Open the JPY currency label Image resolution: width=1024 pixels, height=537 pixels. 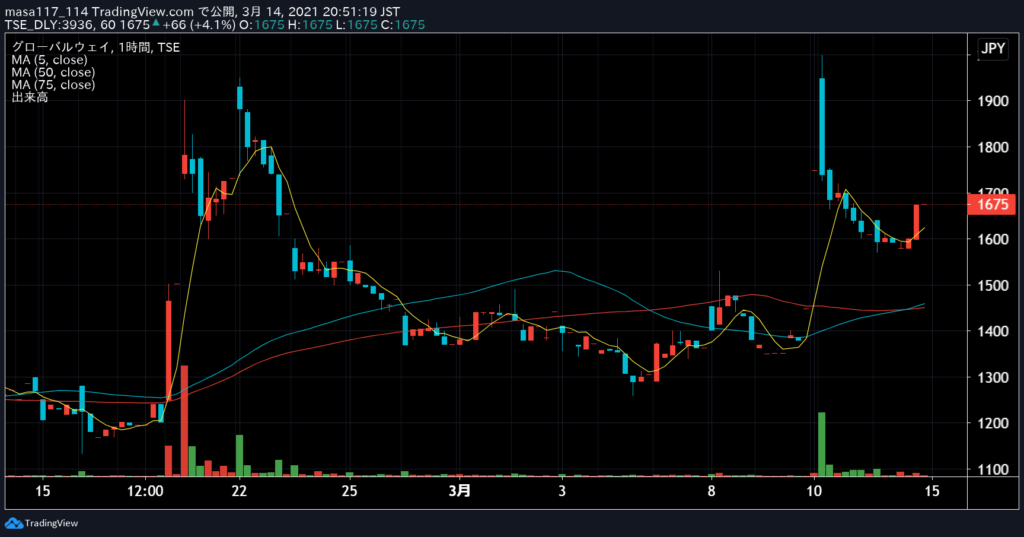[993, 48]
